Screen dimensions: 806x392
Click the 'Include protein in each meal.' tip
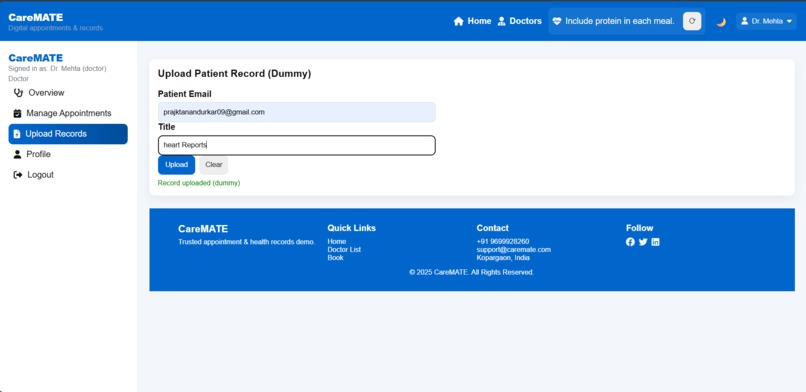(x=619, y=21)
